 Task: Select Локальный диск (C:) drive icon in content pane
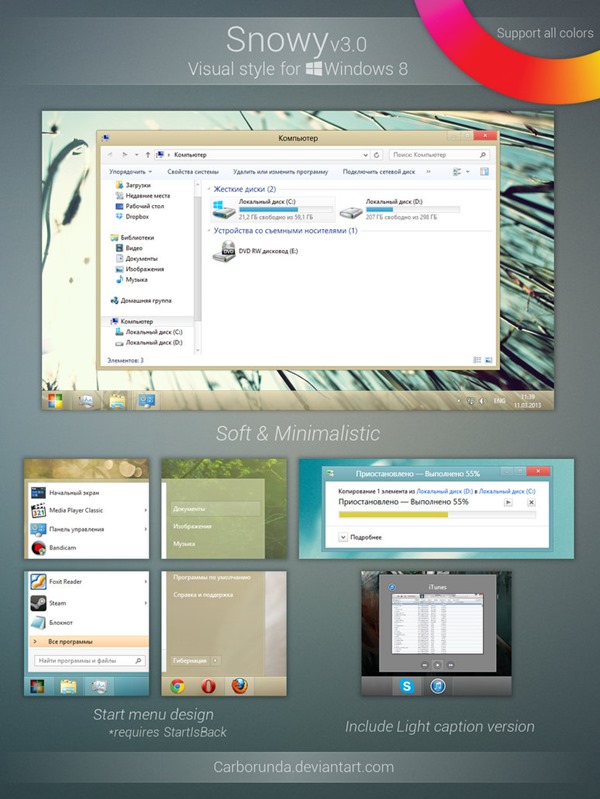(223, 210)
